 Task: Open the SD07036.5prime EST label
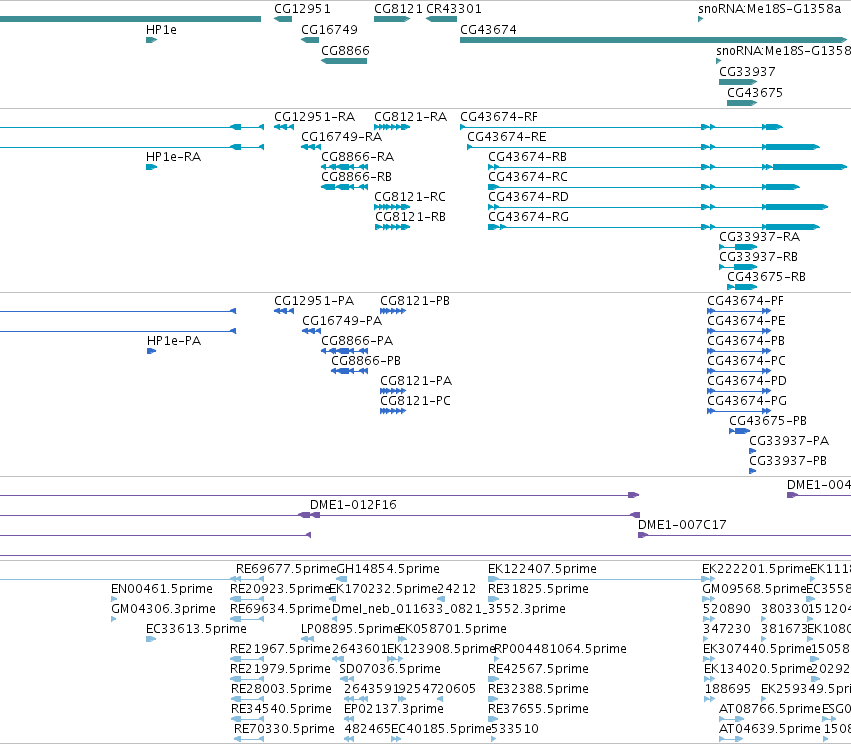tap(390, 669)
